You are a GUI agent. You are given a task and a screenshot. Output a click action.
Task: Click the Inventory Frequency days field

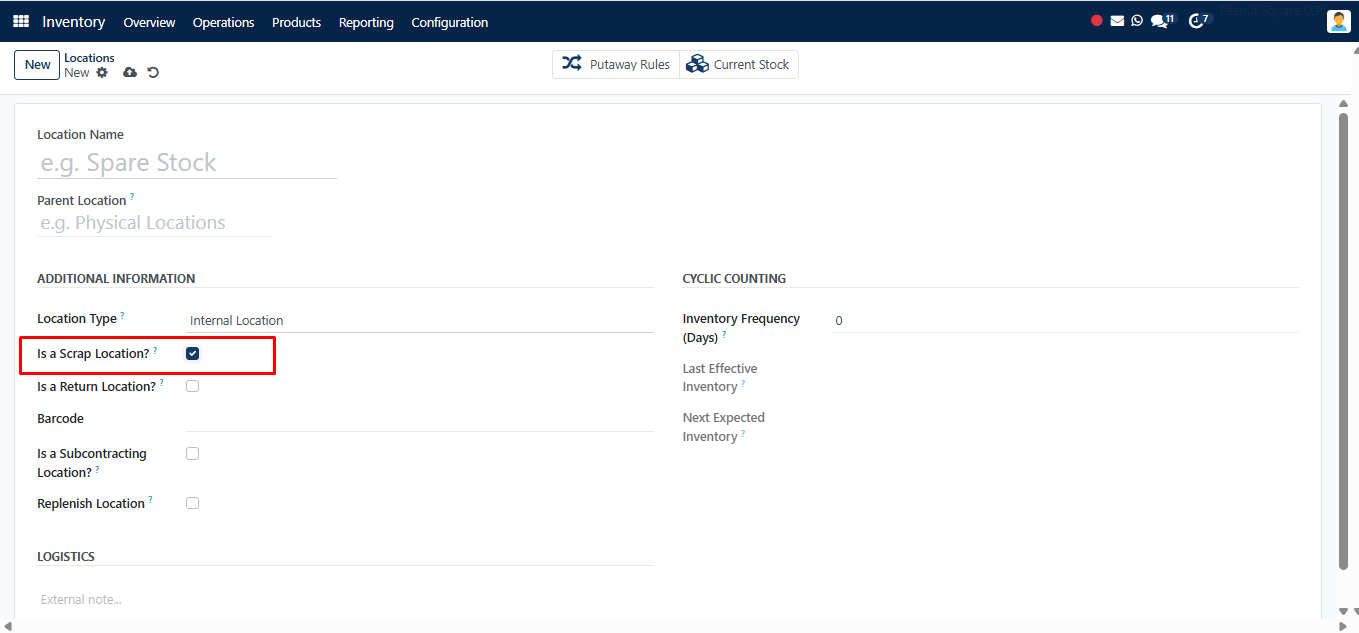pyautogui.click(x=1066, y=321)
